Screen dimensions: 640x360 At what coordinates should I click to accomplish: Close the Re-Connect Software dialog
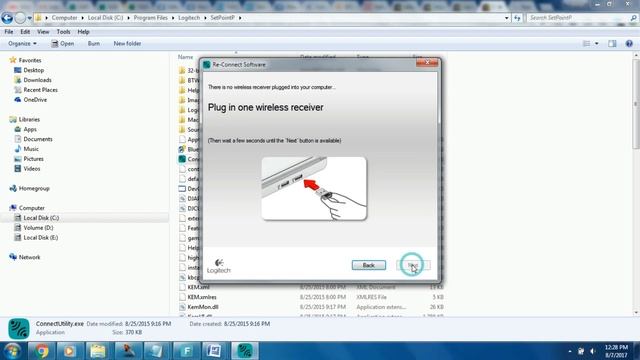click(427, 62)
